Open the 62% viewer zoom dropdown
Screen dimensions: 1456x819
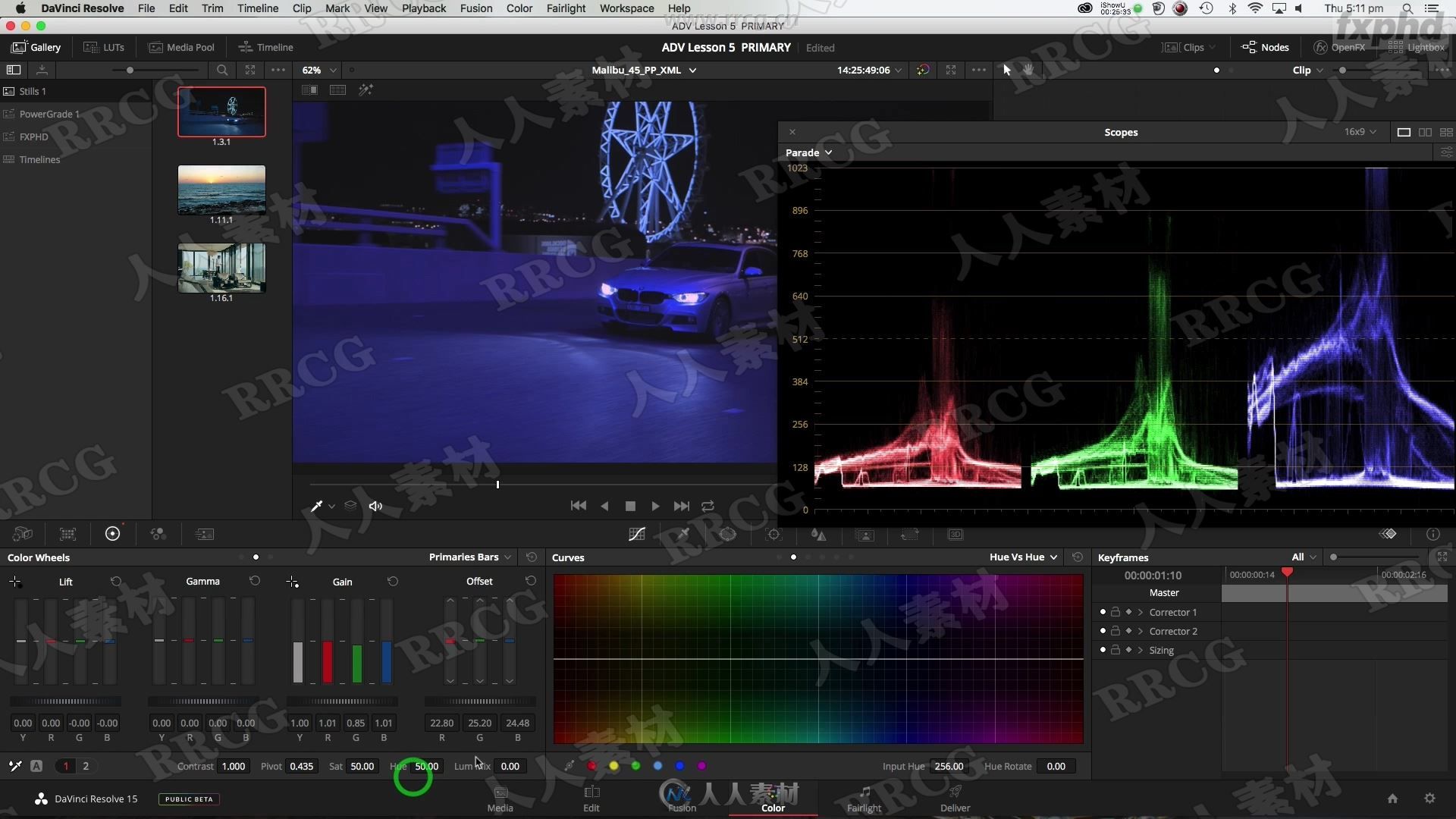pos(319,70)
